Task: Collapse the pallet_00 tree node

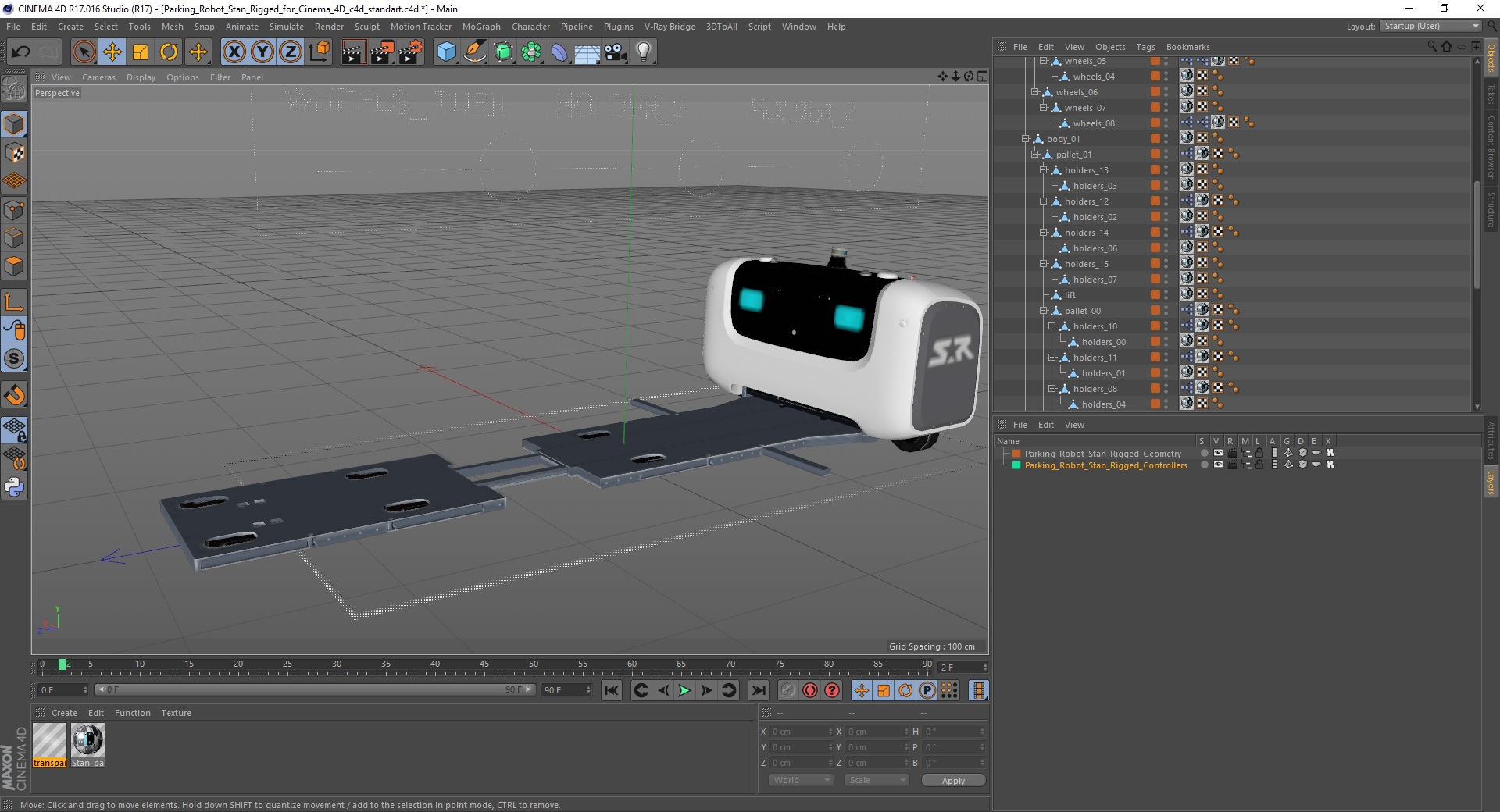Action: coord(1043,311)
